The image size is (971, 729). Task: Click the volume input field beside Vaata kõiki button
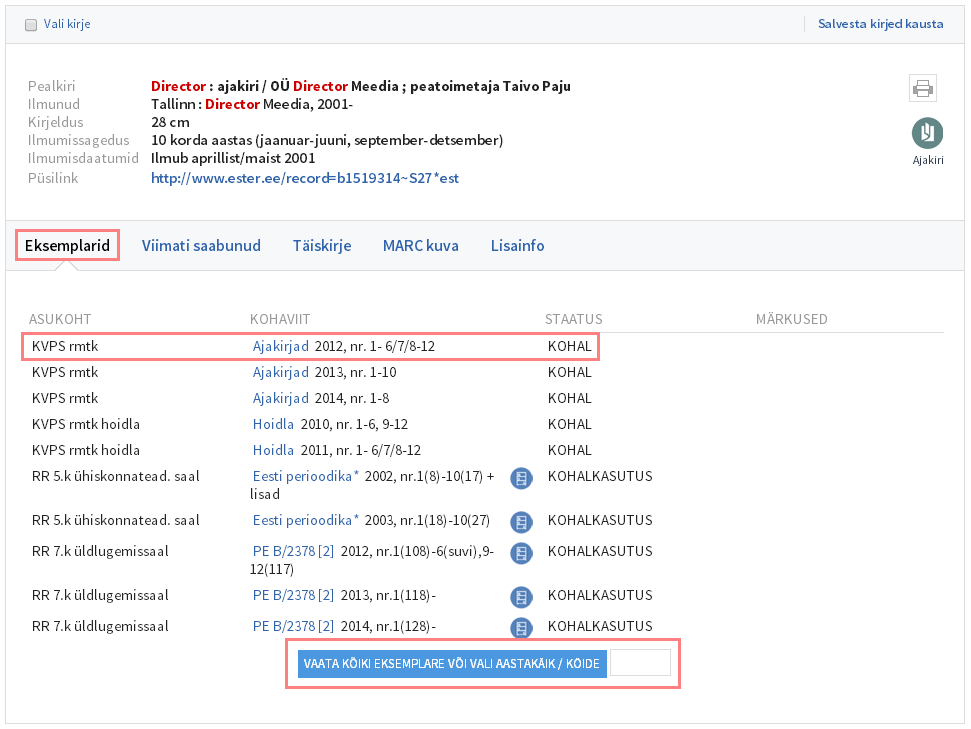point(640,663)
